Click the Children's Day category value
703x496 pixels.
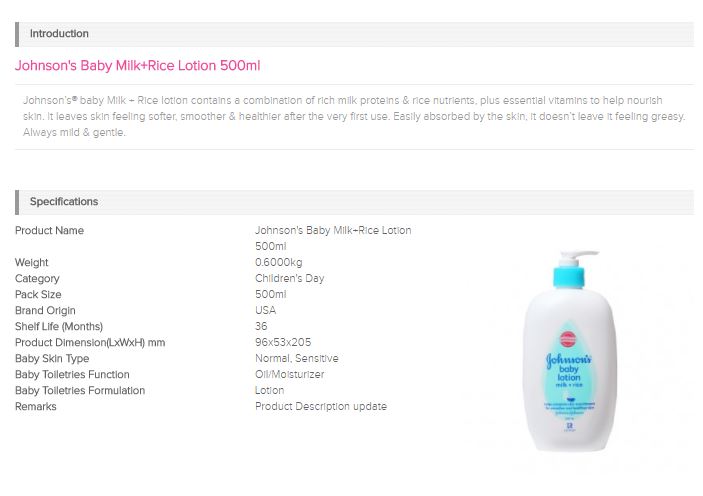[x=289, y=278]
